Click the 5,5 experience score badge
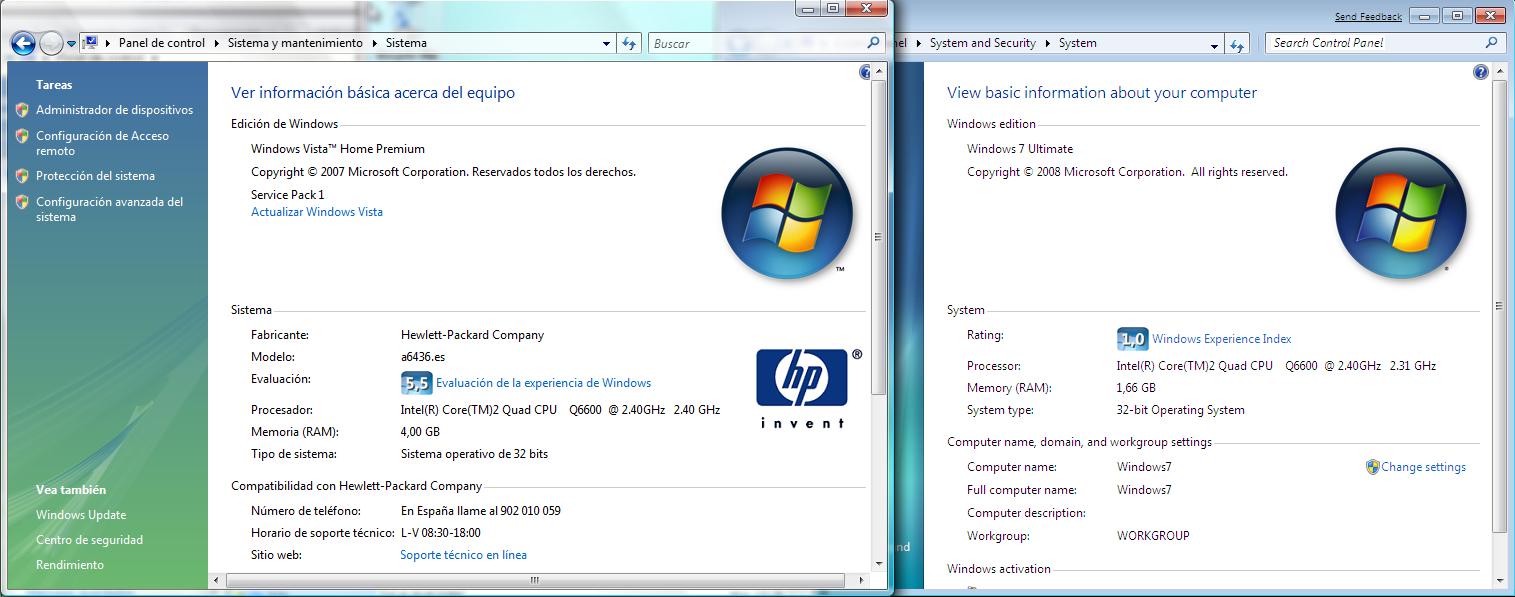 pos(416,383)
